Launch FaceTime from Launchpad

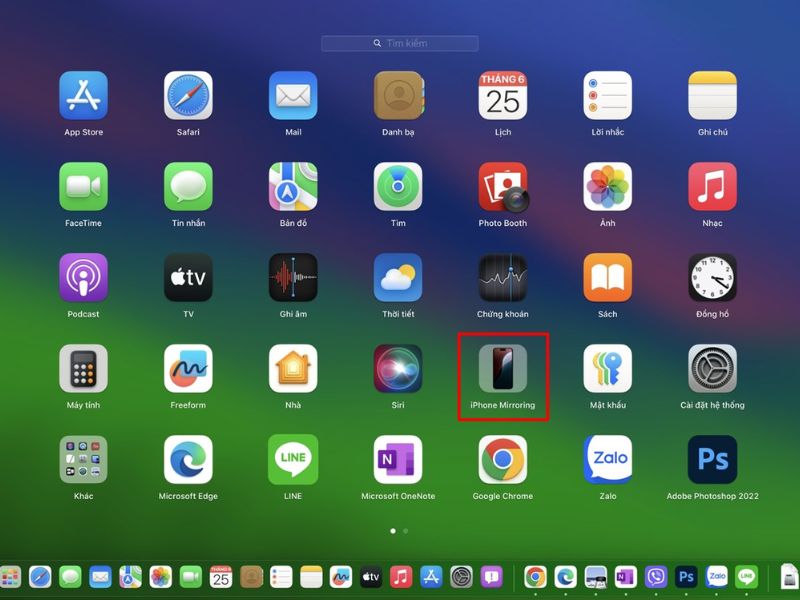tap(83, 186)
